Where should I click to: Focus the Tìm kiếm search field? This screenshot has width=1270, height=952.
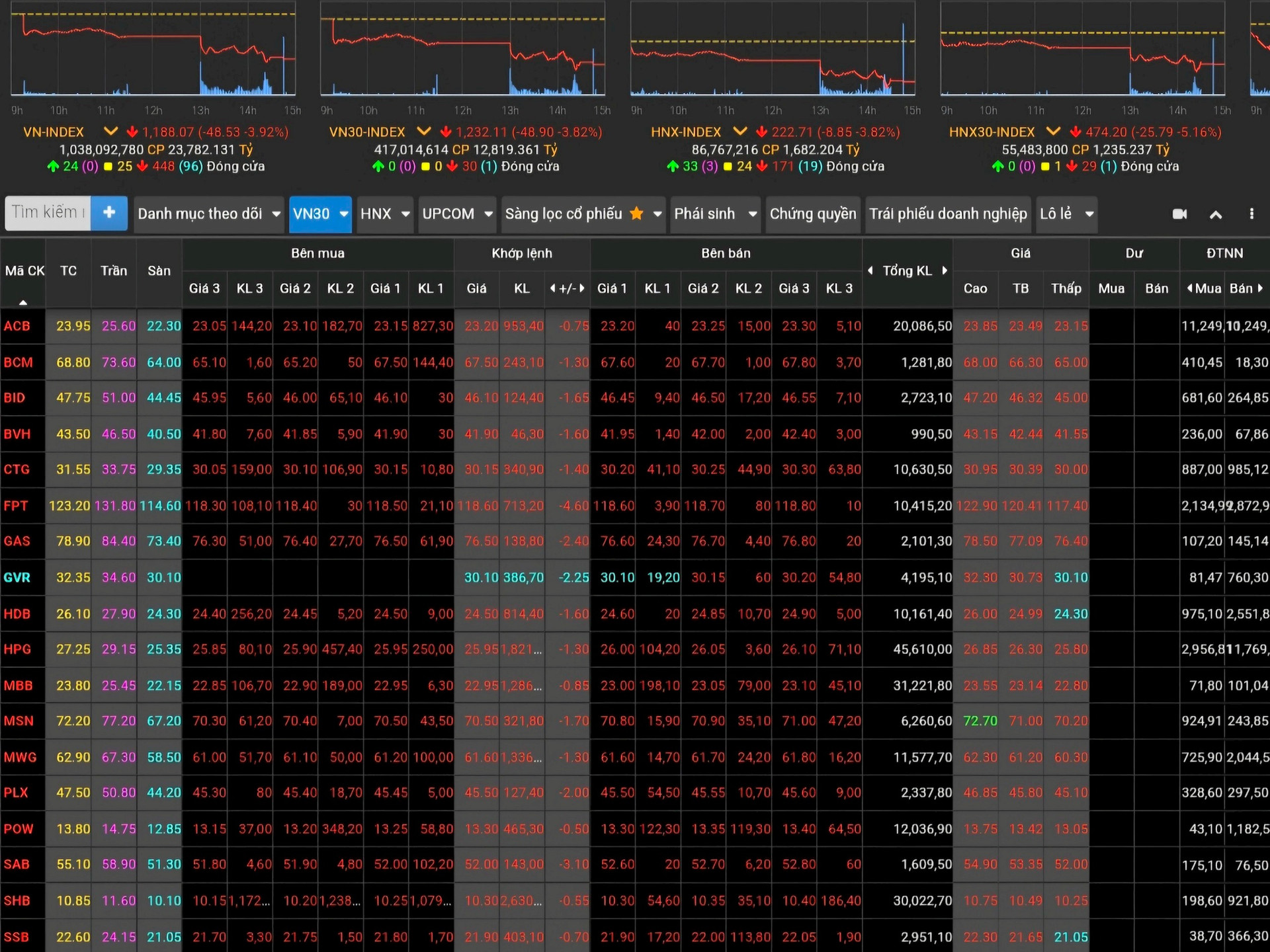point(48,213)
